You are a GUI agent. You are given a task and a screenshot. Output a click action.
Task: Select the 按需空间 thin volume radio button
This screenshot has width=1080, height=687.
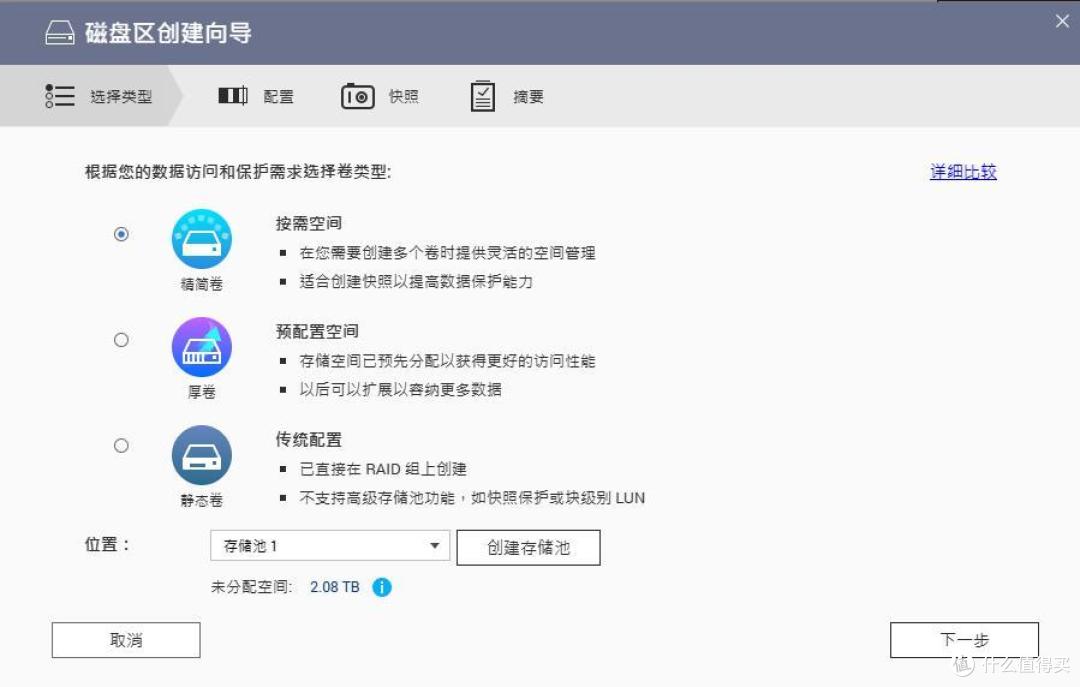[121, 234]
